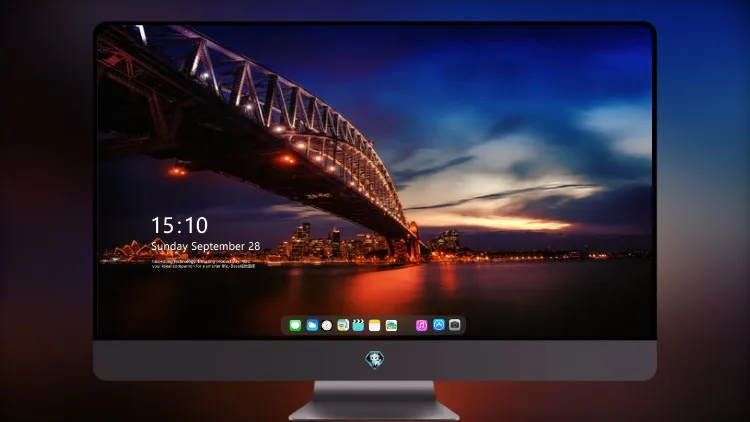Screen dimensions: 750x422
Task: Click the small tagline text below date
Action: 204,264
